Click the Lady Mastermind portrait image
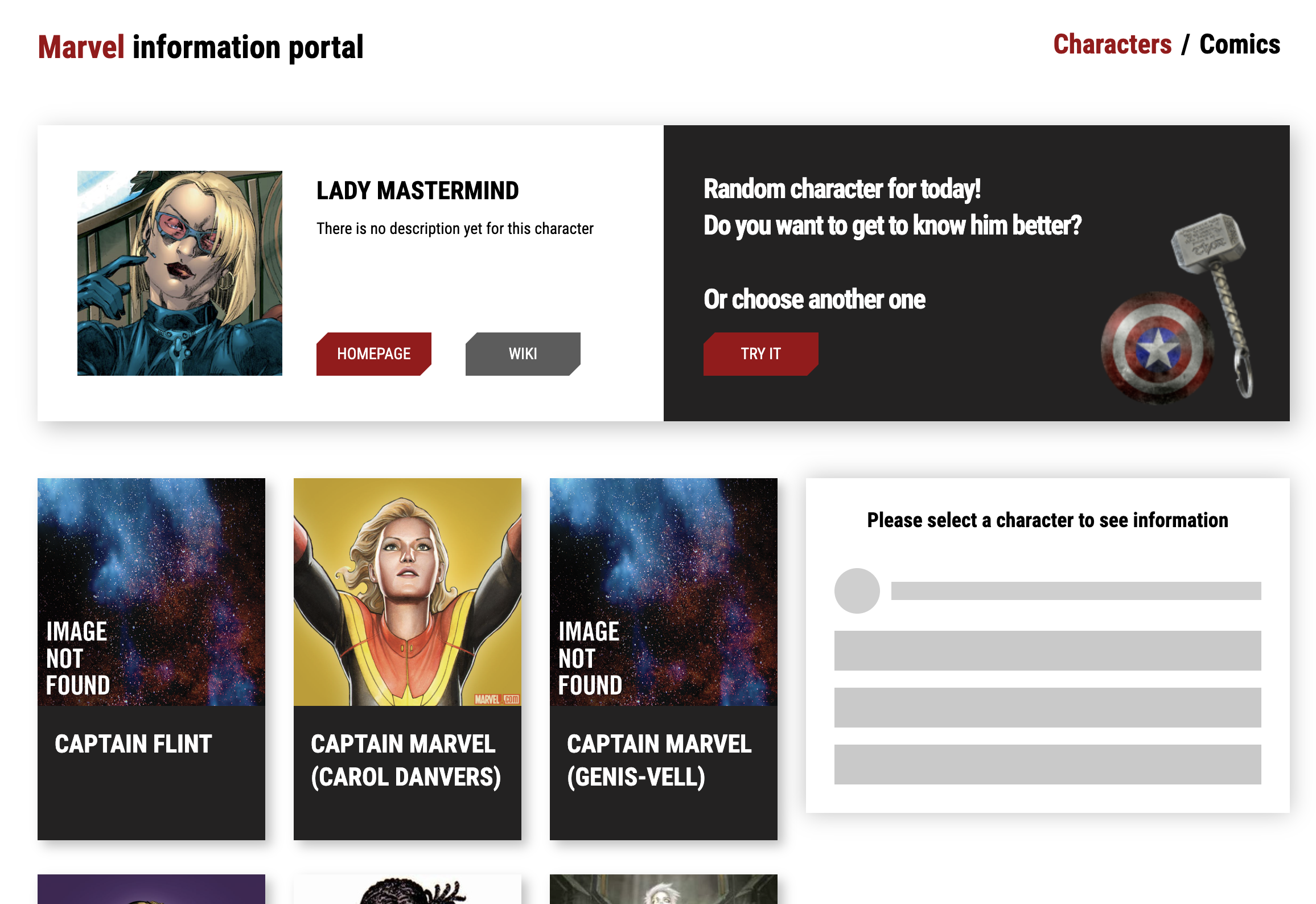The image size is (1316, 904). 180,273
